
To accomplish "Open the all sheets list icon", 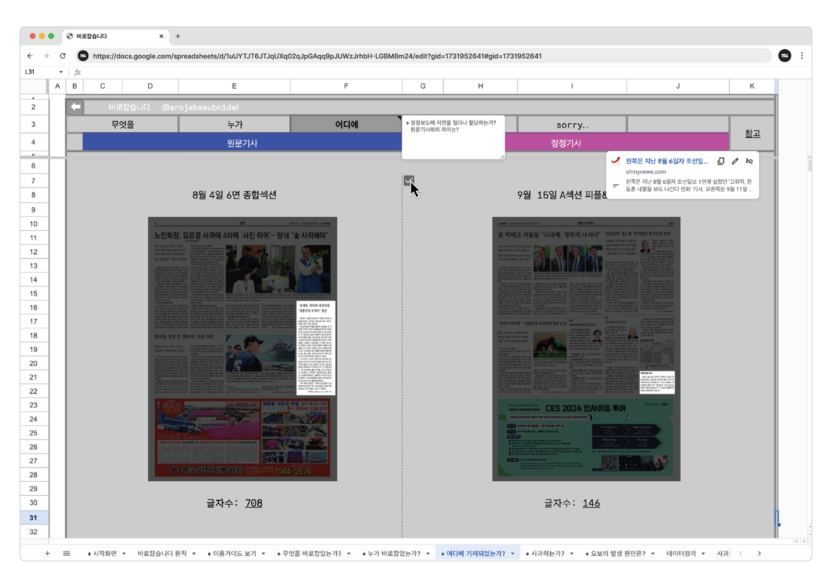I will click(66, 553).
